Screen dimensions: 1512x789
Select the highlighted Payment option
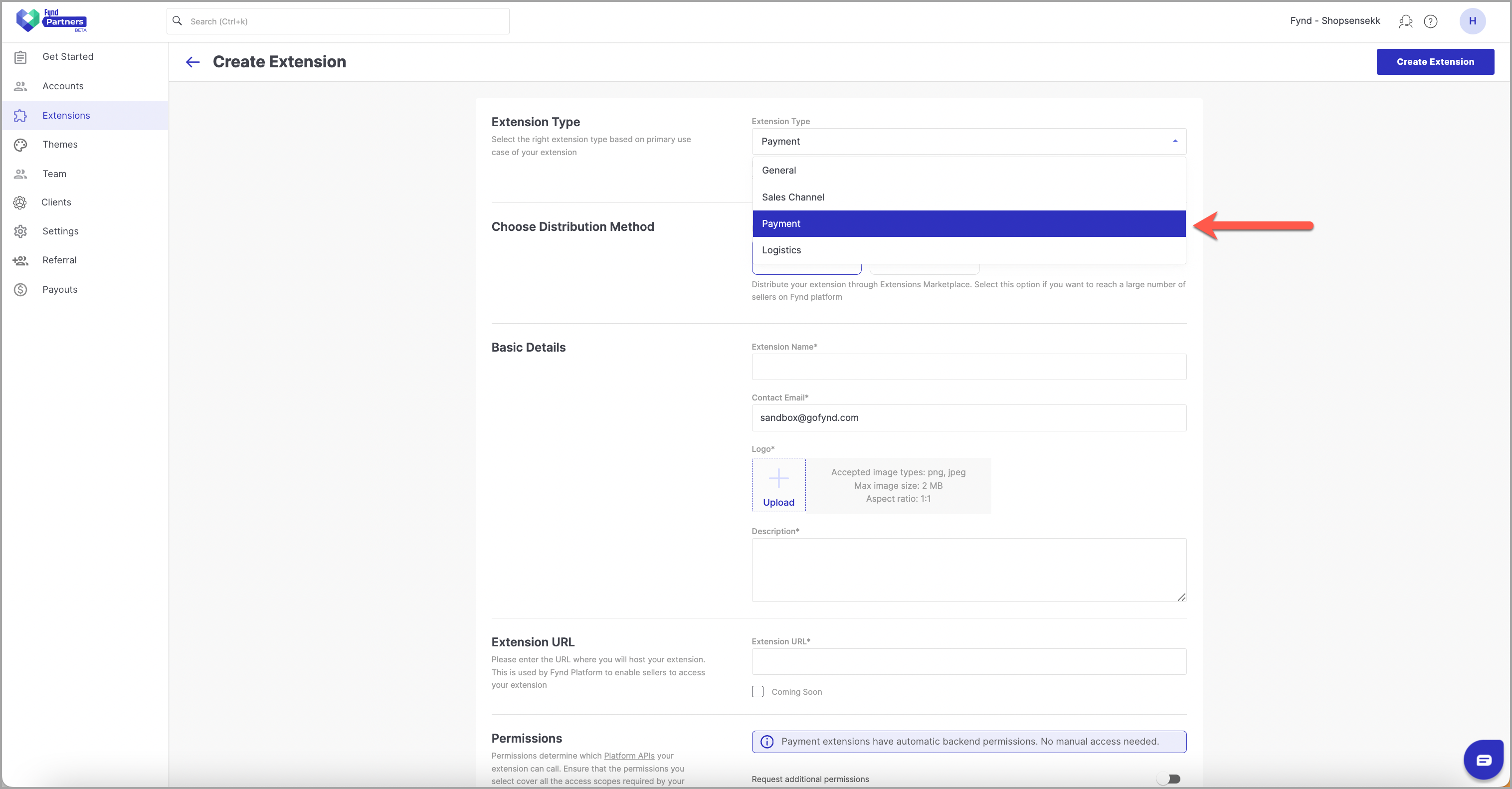968,223
